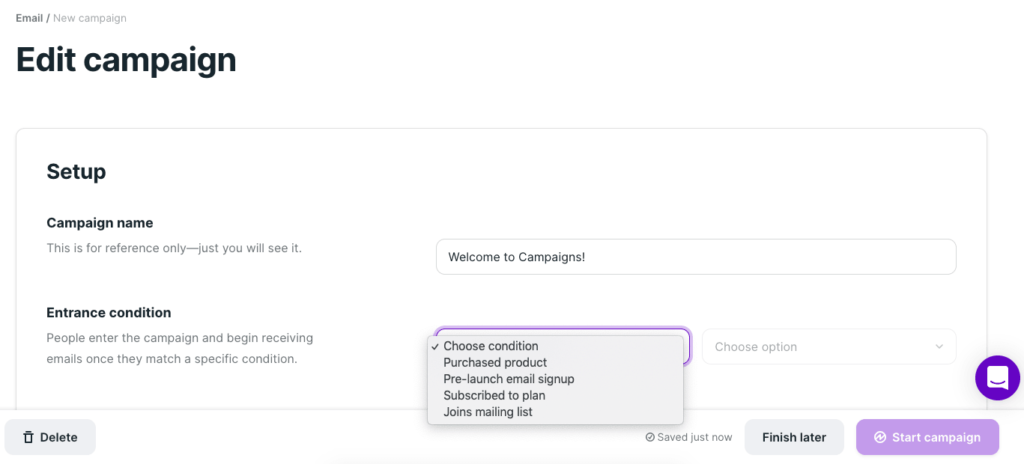Click the trash icon in Delete button

[28, 437]
